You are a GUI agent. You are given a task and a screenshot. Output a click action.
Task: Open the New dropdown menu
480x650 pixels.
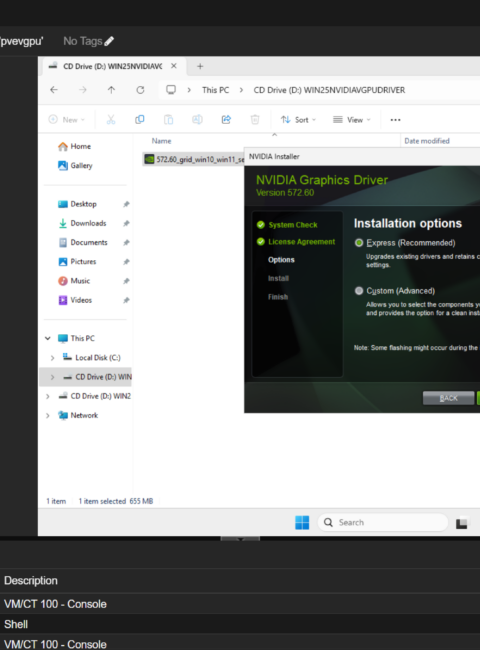click(x=67, y=120)
